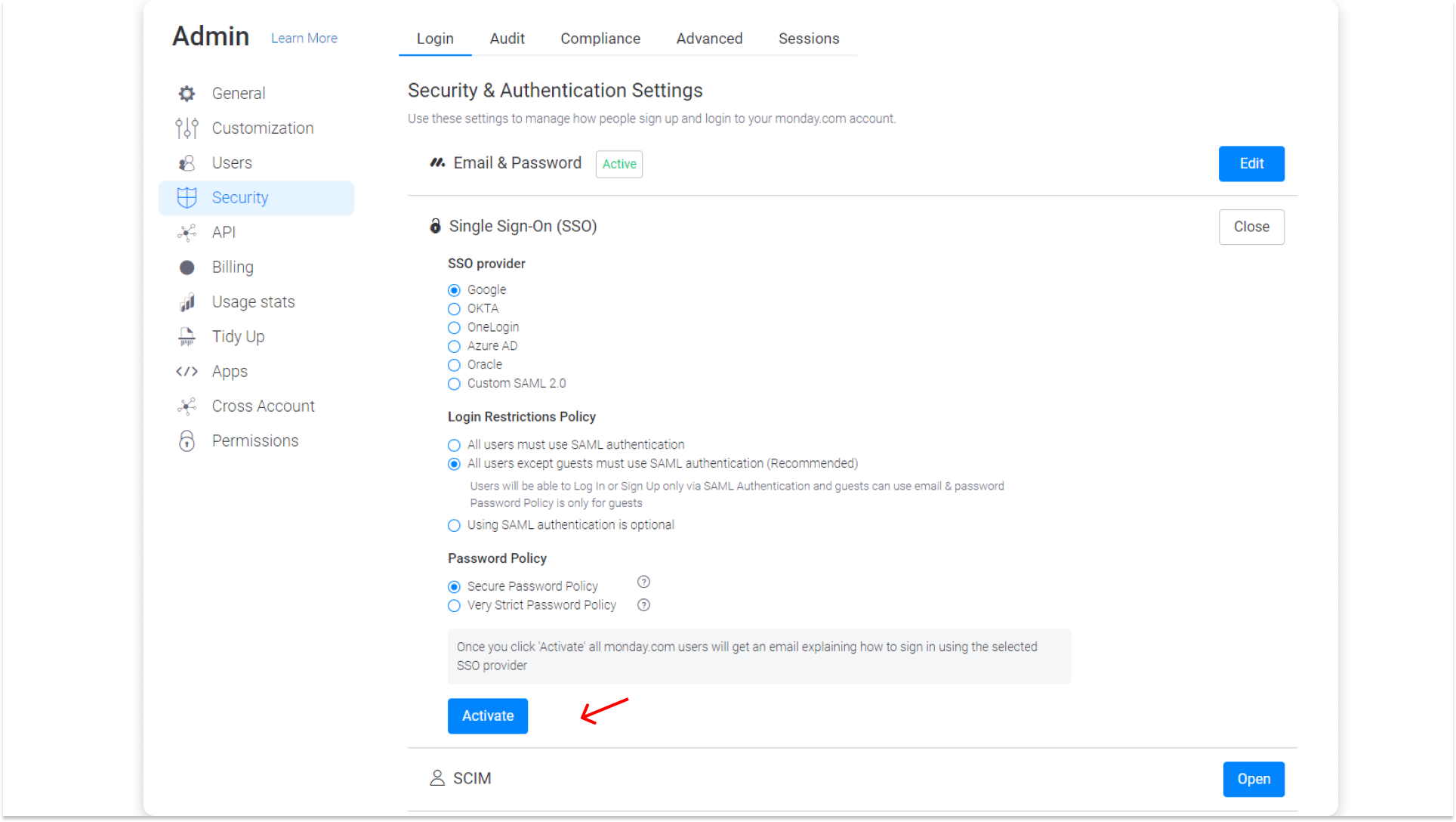The image size is (1456, 822).
Task: Select Azure AD as SSO provider
Action: coord(454,347)
